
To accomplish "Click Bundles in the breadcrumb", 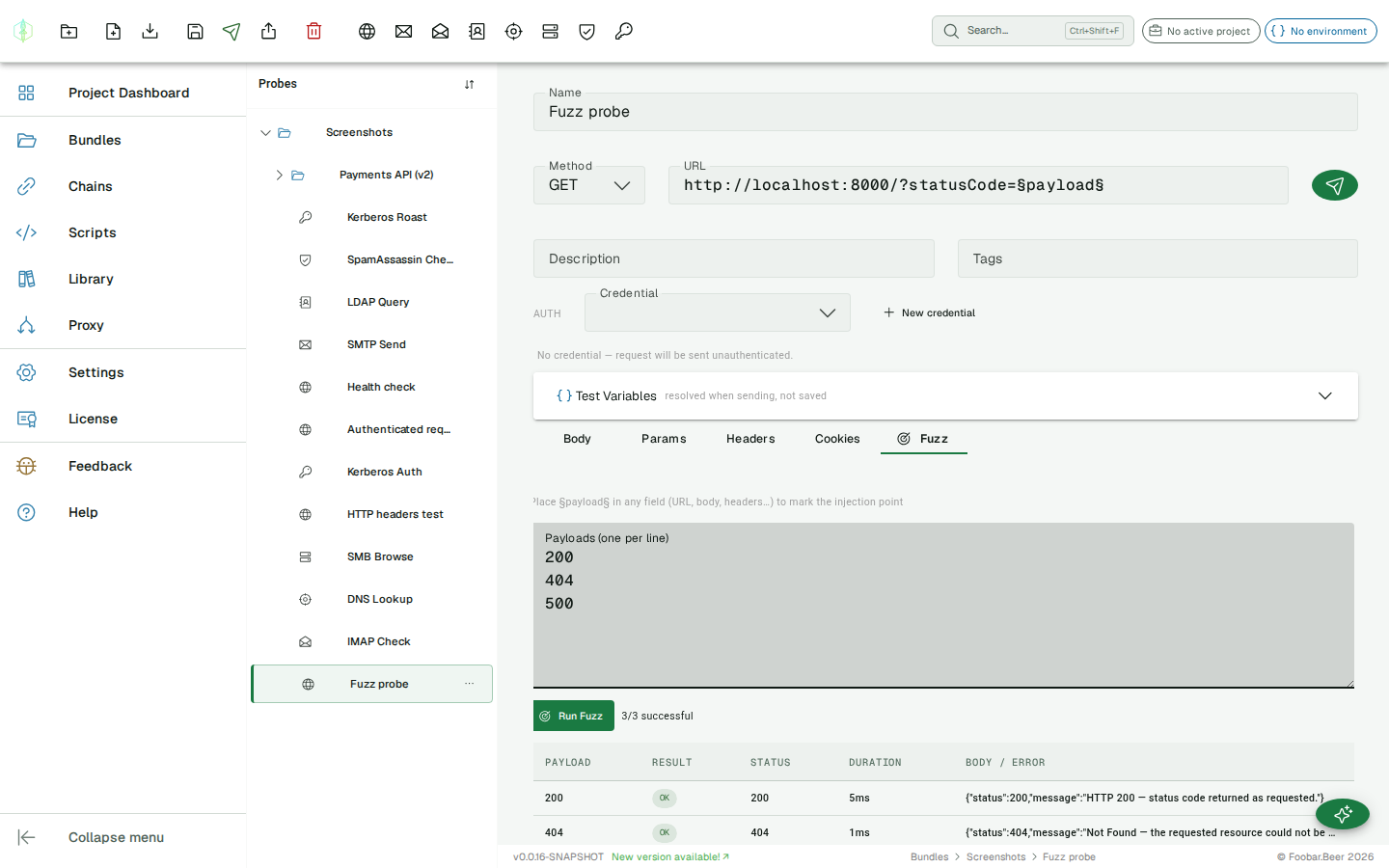I will click(930, 856).
